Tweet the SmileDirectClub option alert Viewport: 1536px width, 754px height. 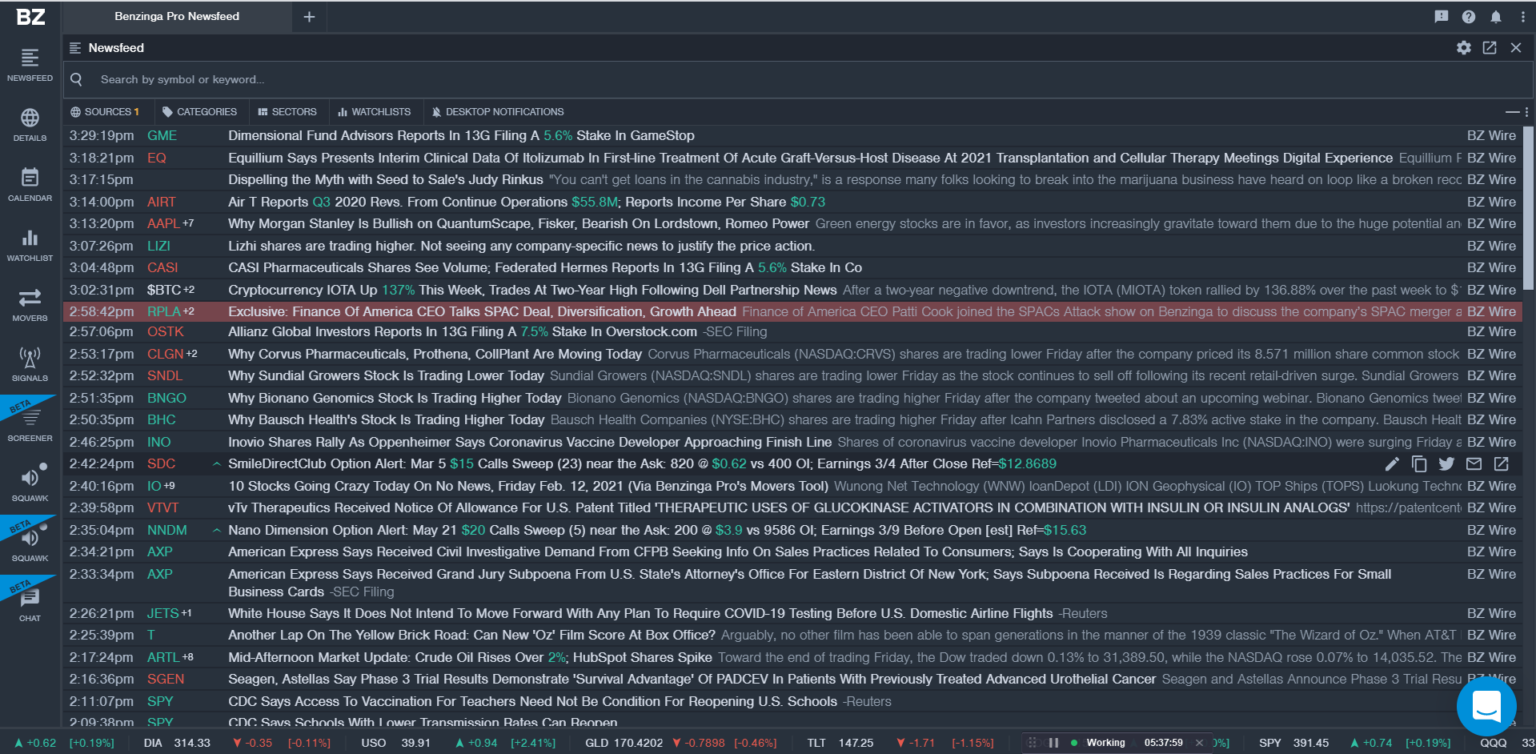[1446, 464]
